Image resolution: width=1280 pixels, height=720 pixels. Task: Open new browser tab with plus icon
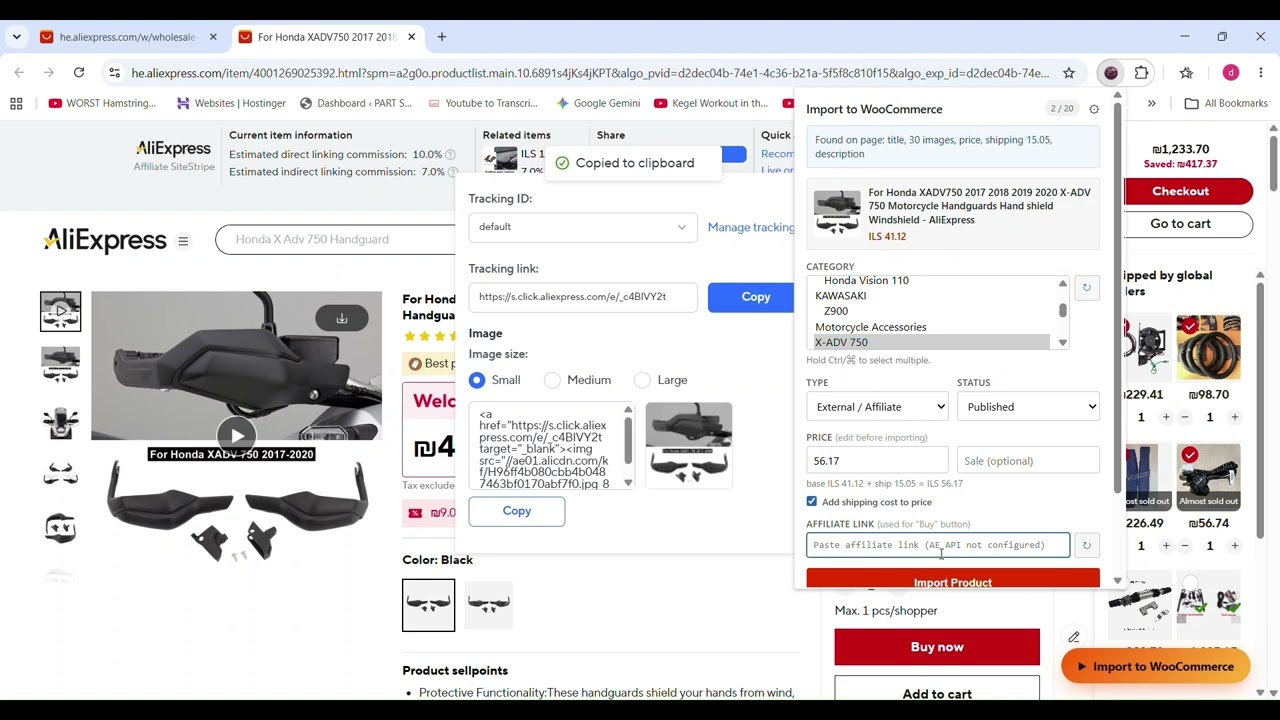tap(441, 37)
